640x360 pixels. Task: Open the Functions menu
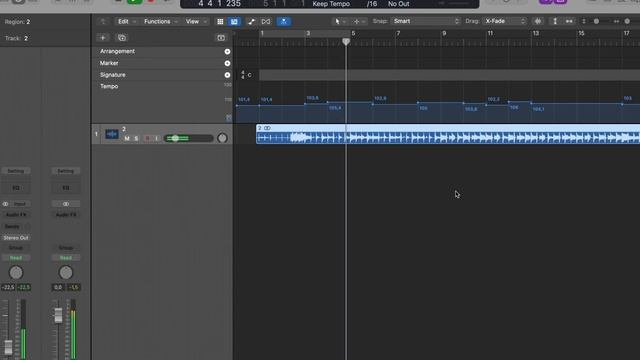(x=160, y=22)
